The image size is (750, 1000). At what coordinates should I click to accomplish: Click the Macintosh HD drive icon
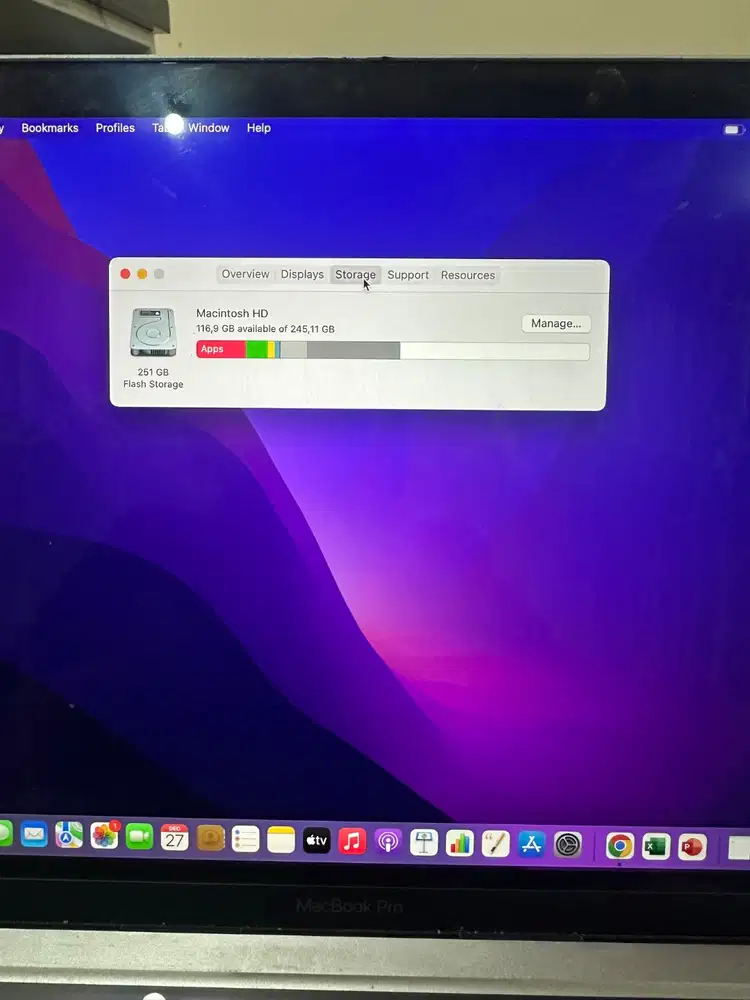(153, 332)
